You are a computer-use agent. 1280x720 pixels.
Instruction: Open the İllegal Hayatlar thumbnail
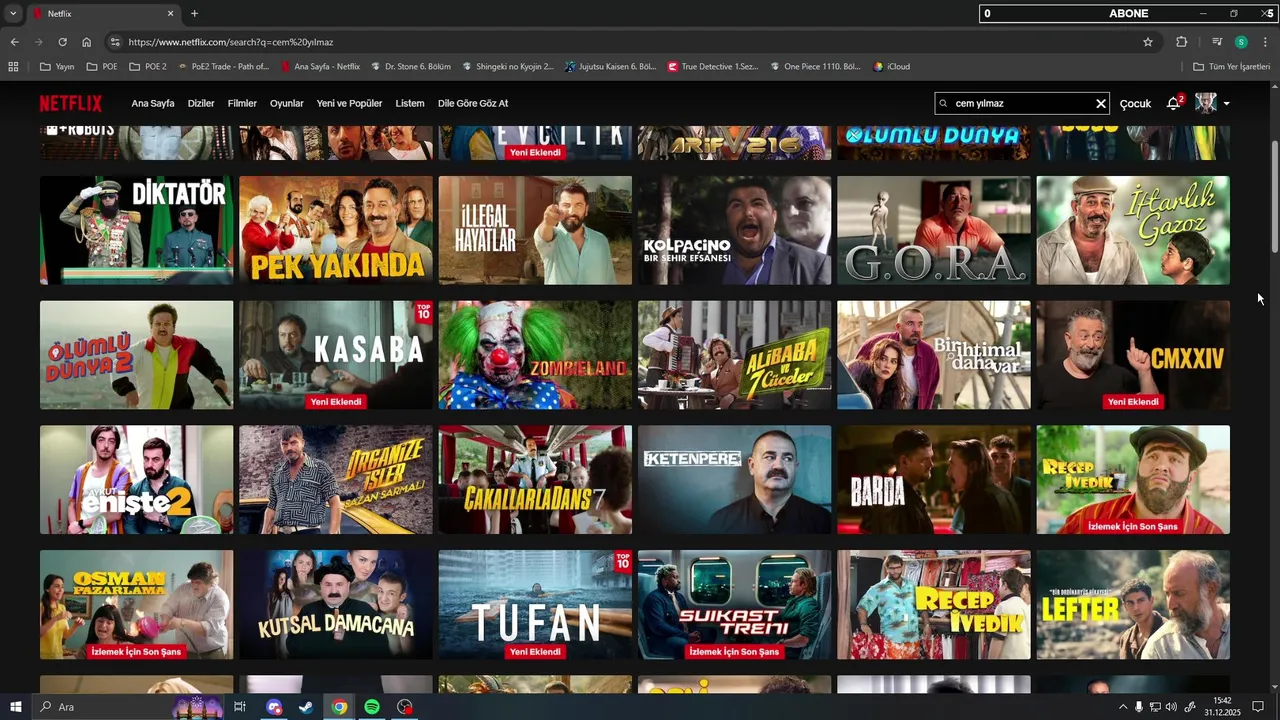coord(535,230)
